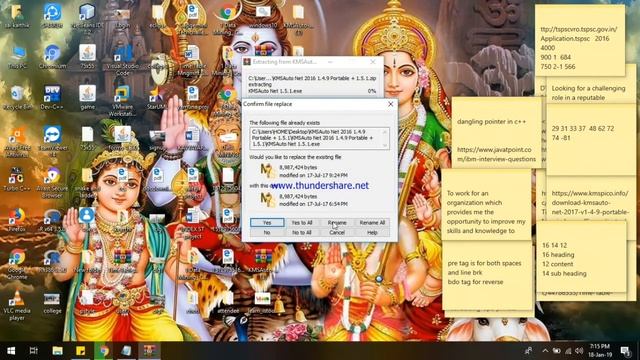
Task: Close the Confirm file replace dialog
Action: coord(390,104)
